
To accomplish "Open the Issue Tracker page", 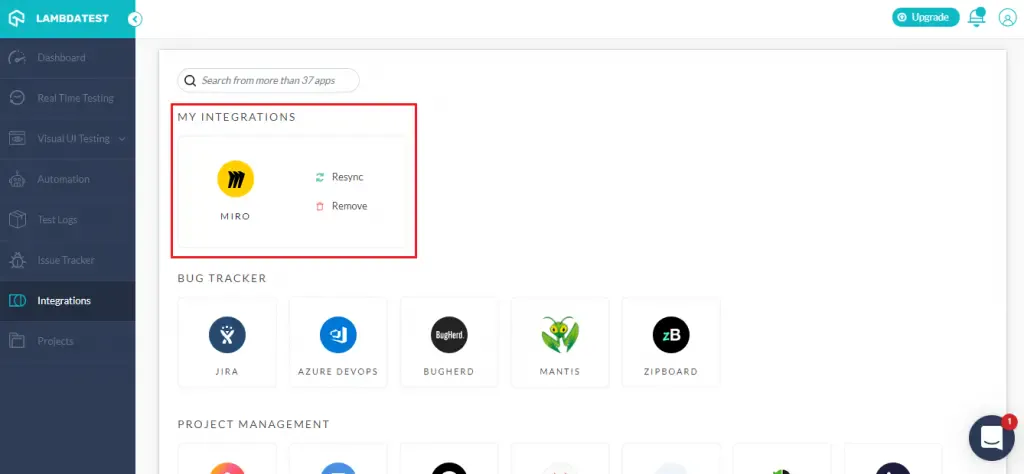I will click(x=67, y=260).
